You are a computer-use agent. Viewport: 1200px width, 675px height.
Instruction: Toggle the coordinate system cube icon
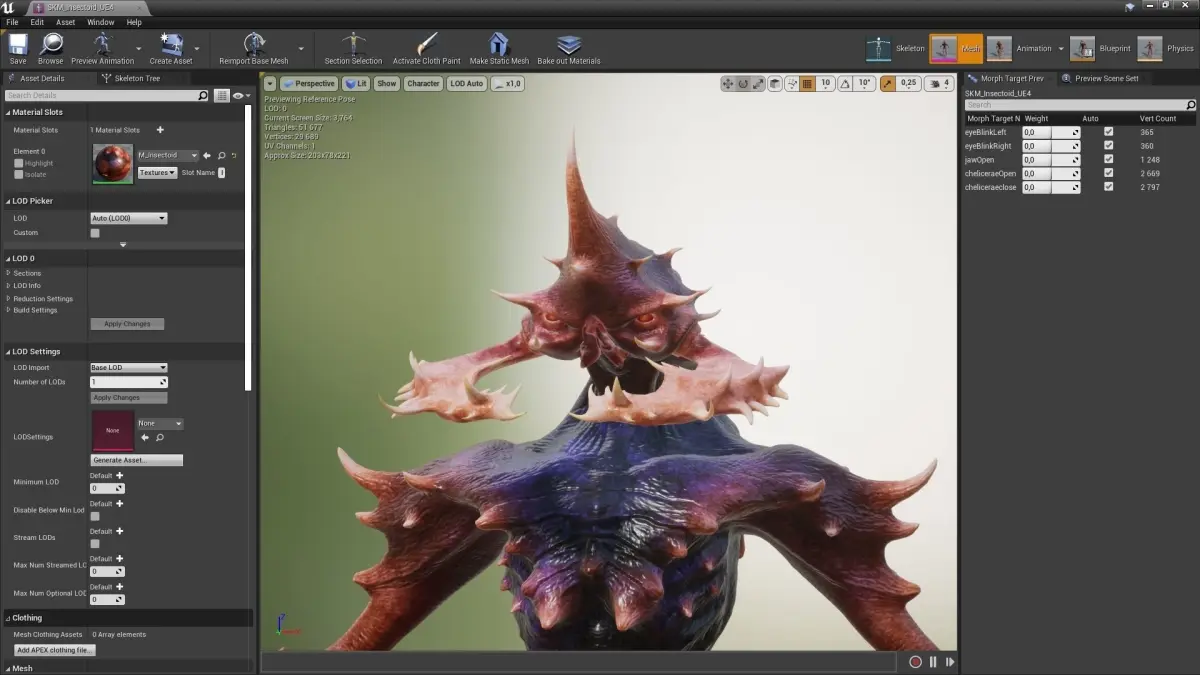tap(776, 84)
